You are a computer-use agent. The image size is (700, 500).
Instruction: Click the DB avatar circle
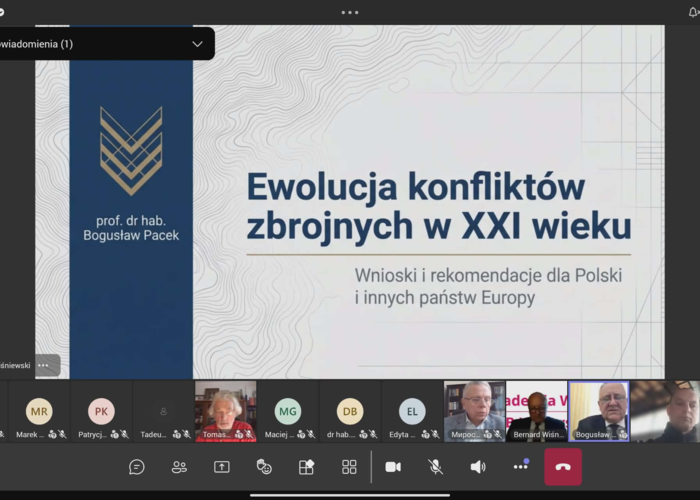[x=350, y=411]
